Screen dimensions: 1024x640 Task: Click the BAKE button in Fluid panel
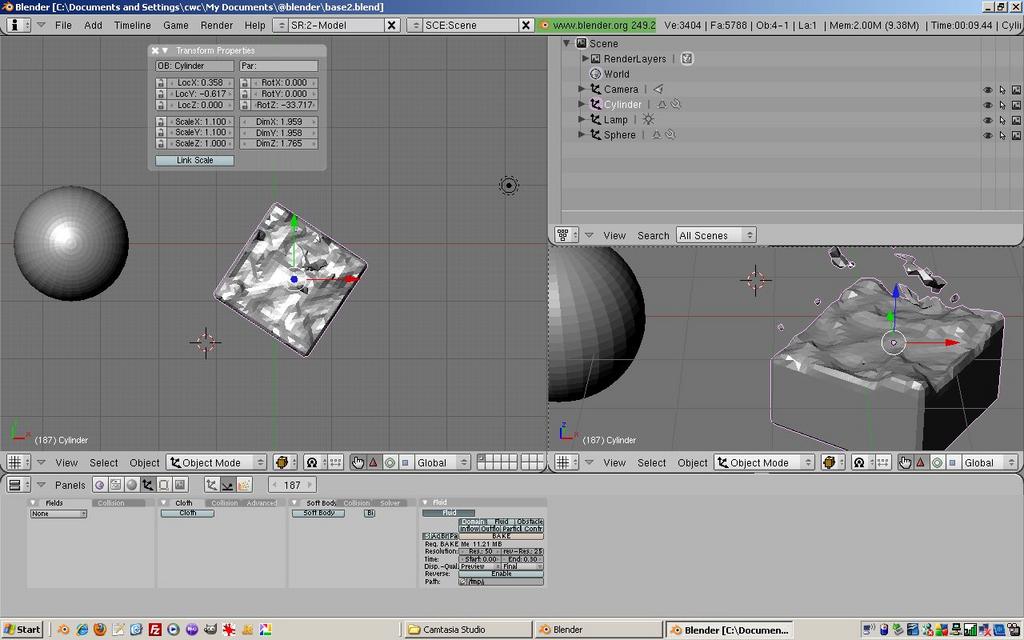tap(501, 536)
